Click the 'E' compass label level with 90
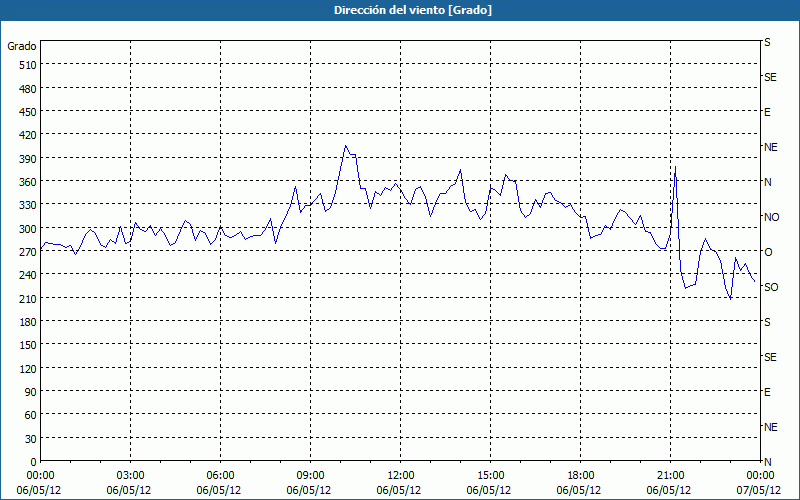The height and width of the screenshot is (500, 800). [x=767, y=392]
